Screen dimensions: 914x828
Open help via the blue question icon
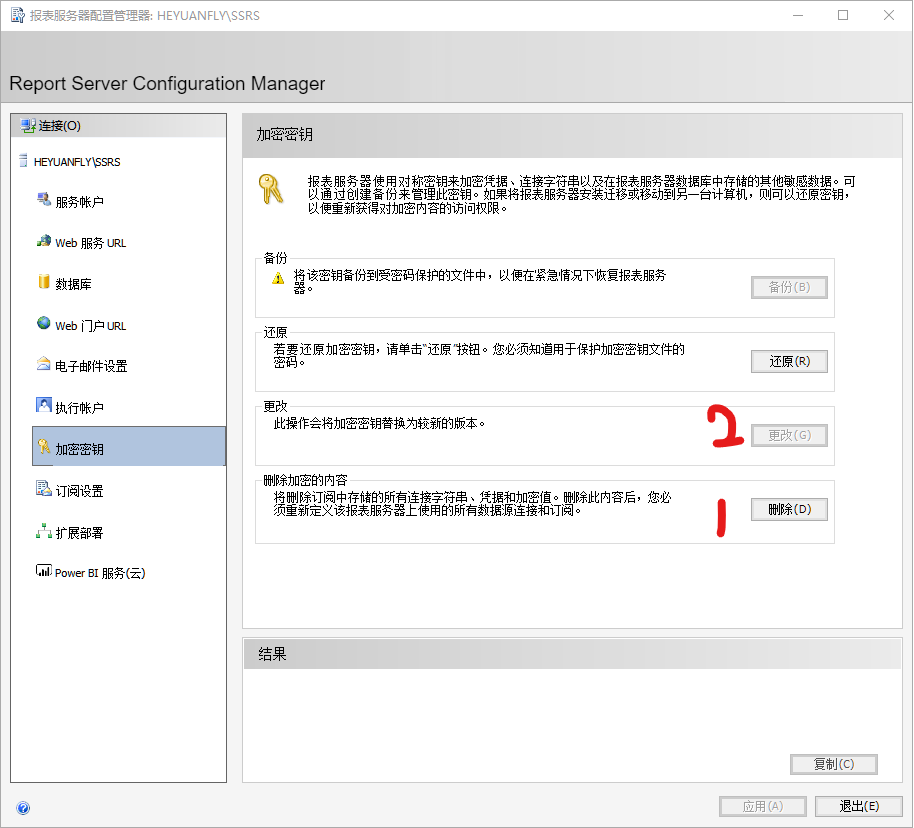point(23,808)
